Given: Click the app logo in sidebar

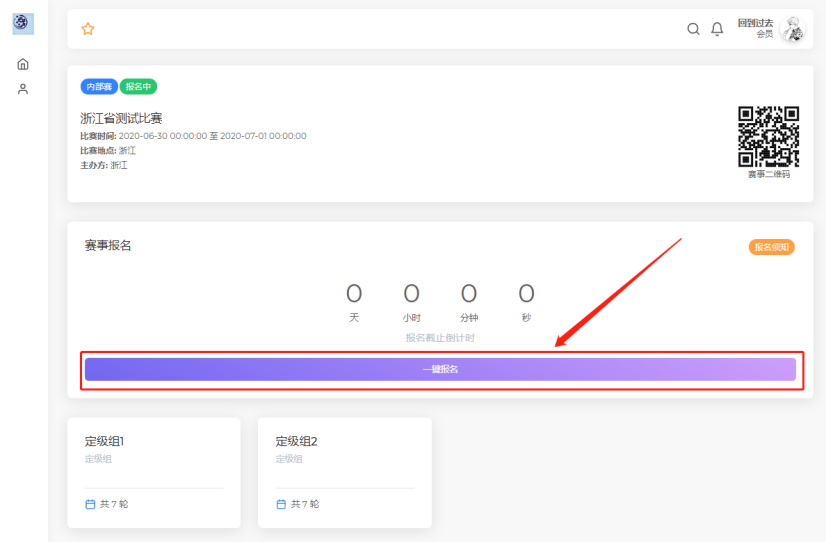Looking at the screenshot, I should 22,23.
